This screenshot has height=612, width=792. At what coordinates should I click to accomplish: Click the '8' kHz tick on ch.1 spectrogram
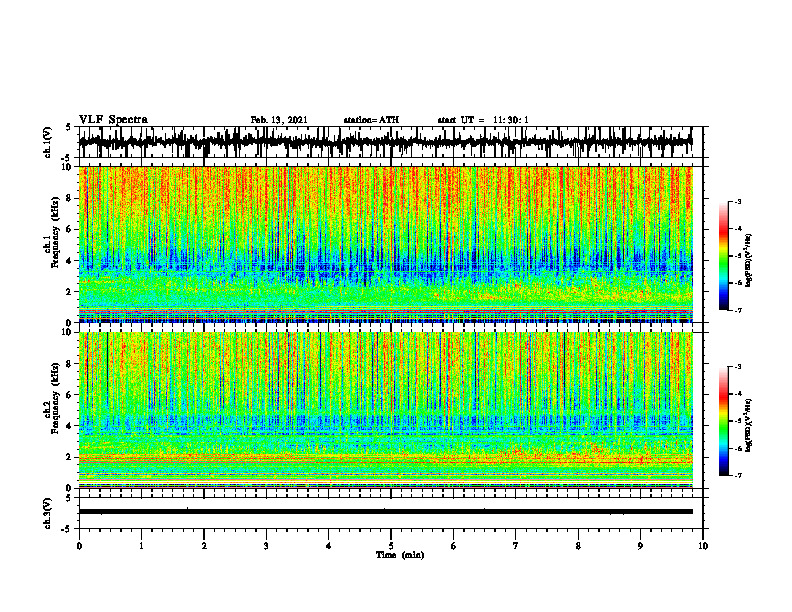pos(69,198)
